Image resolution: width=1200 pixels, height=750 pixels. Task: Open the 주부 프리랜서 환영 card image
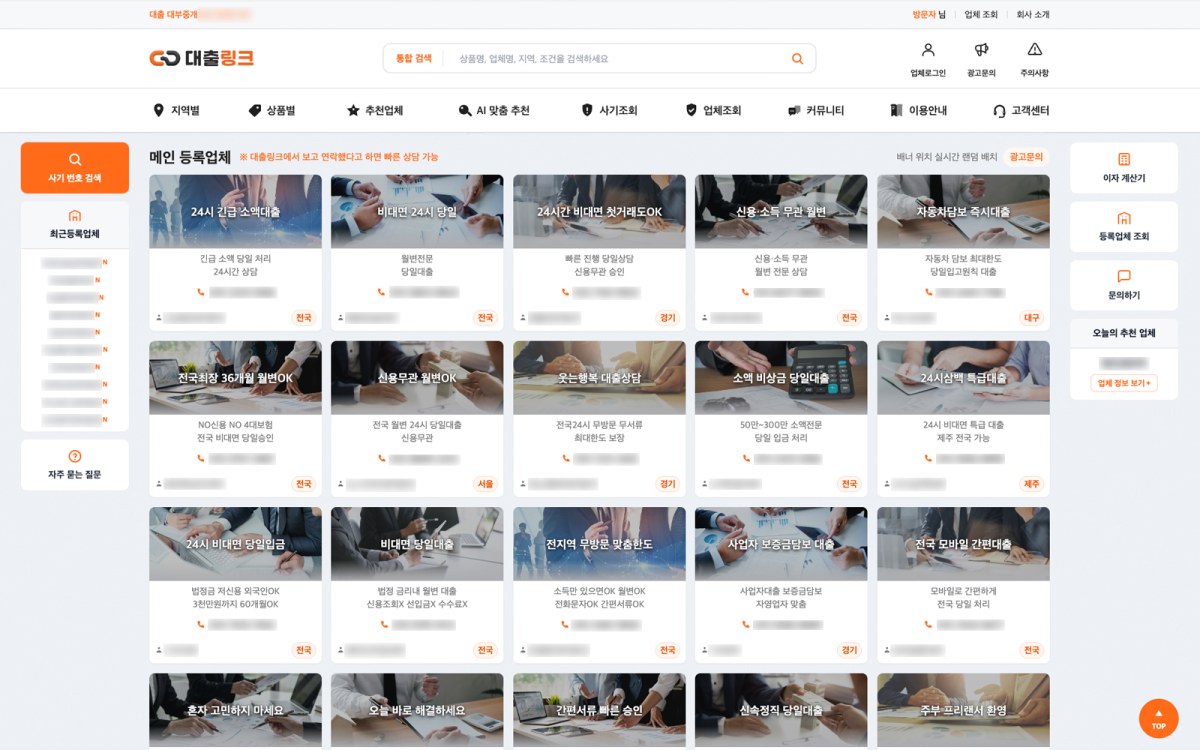(x=963, y=710)
